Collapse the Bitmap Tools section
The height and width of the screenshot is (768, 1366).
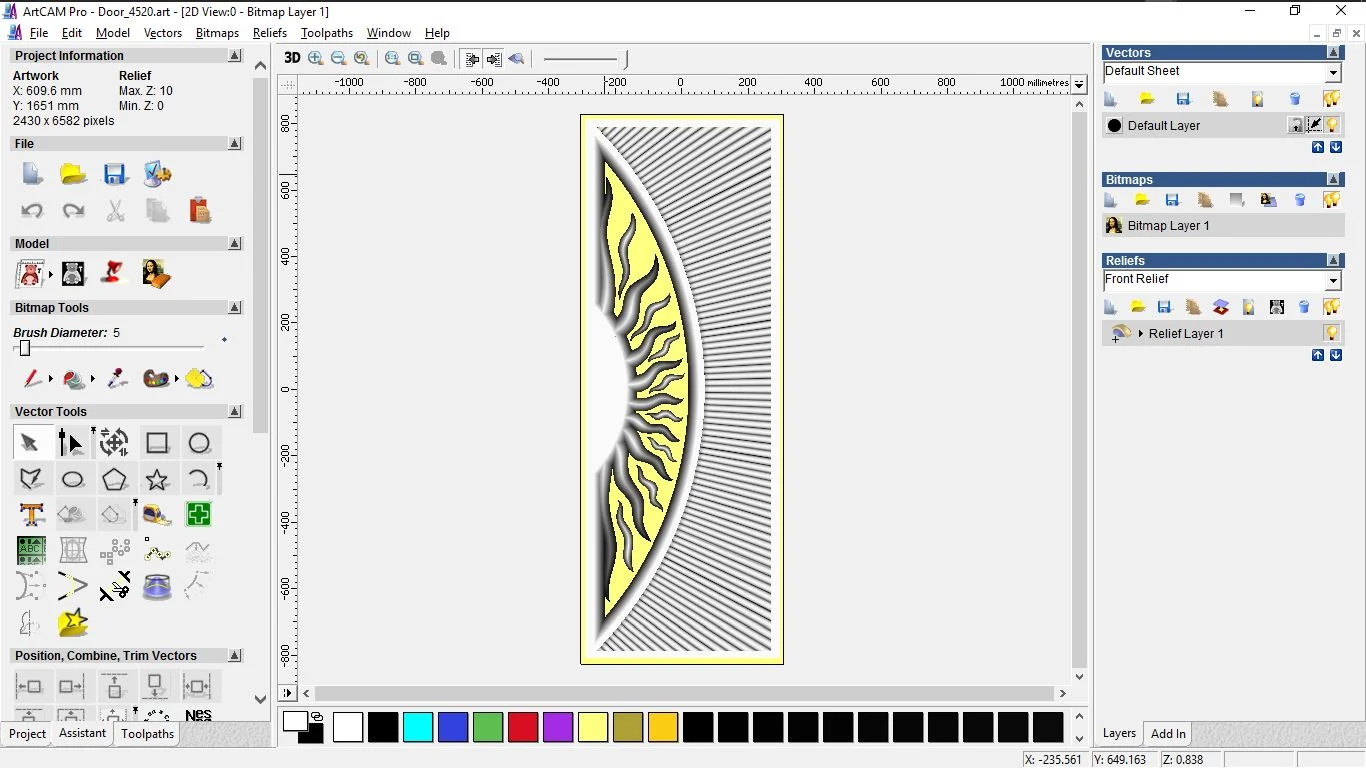(x=235, y=308)
